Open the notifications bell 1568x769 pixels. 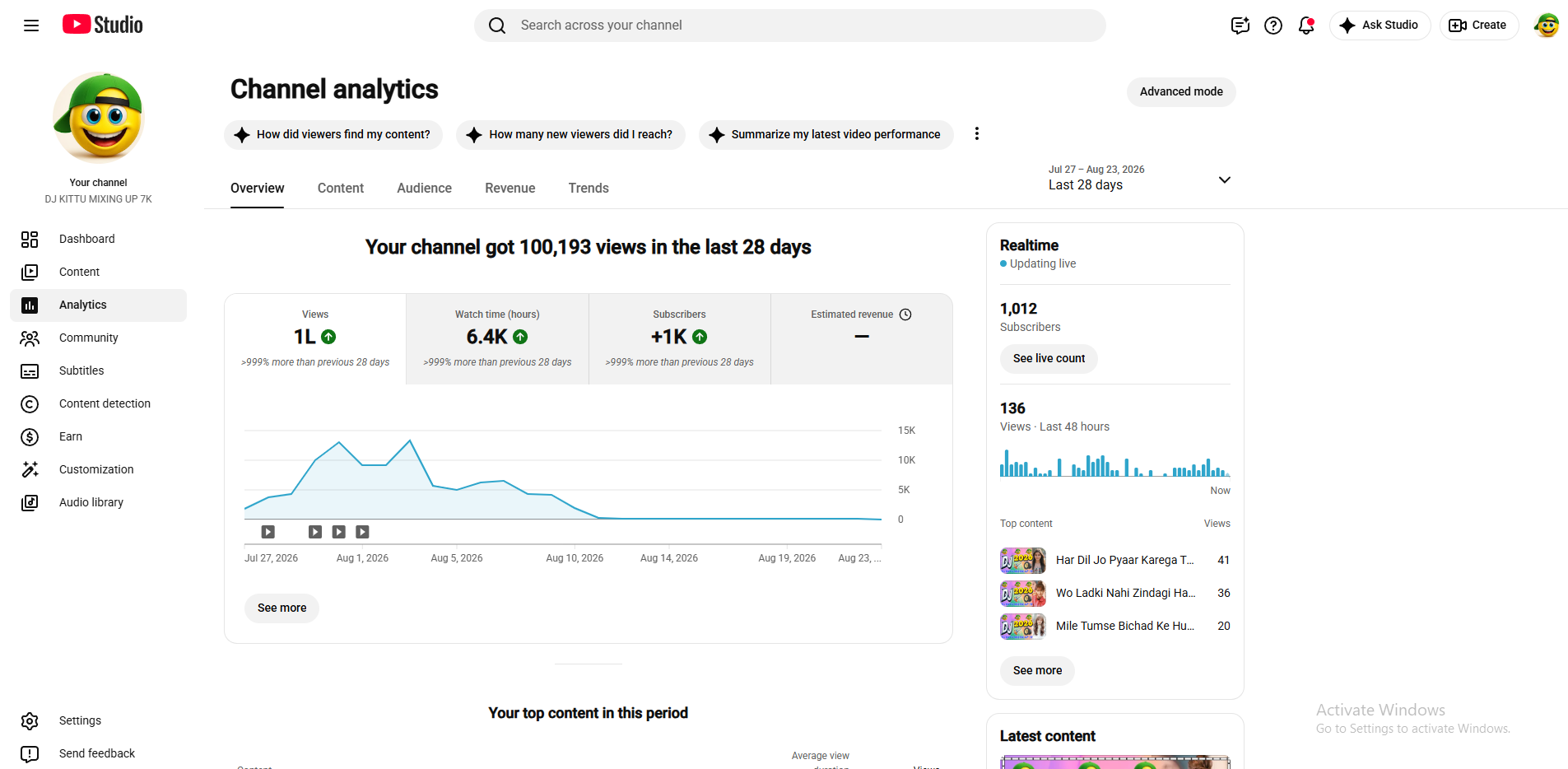point(1306,26)
